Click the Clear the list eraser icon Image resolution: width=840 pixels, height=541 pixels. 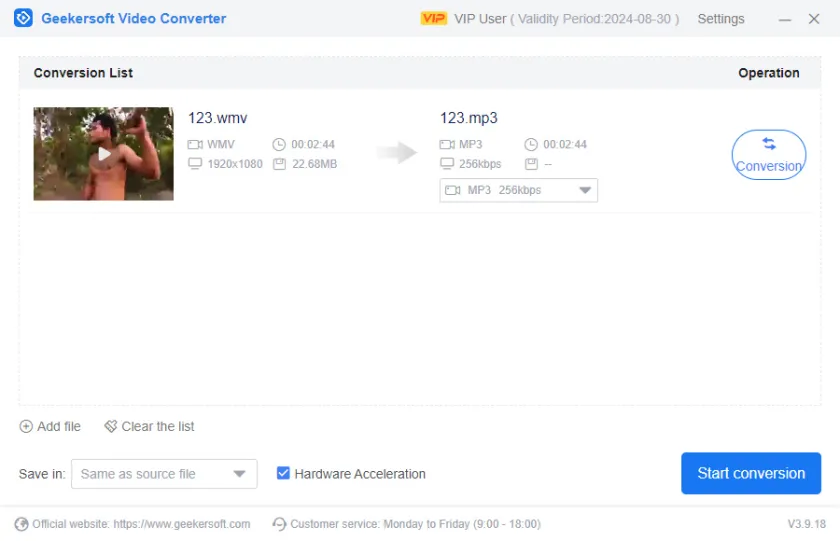click(110, 426)
